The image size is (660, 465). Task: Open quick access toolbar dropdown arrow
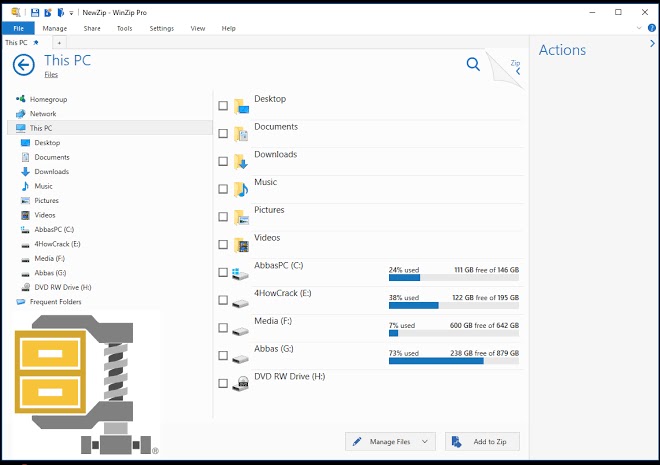tap(71, 13)
